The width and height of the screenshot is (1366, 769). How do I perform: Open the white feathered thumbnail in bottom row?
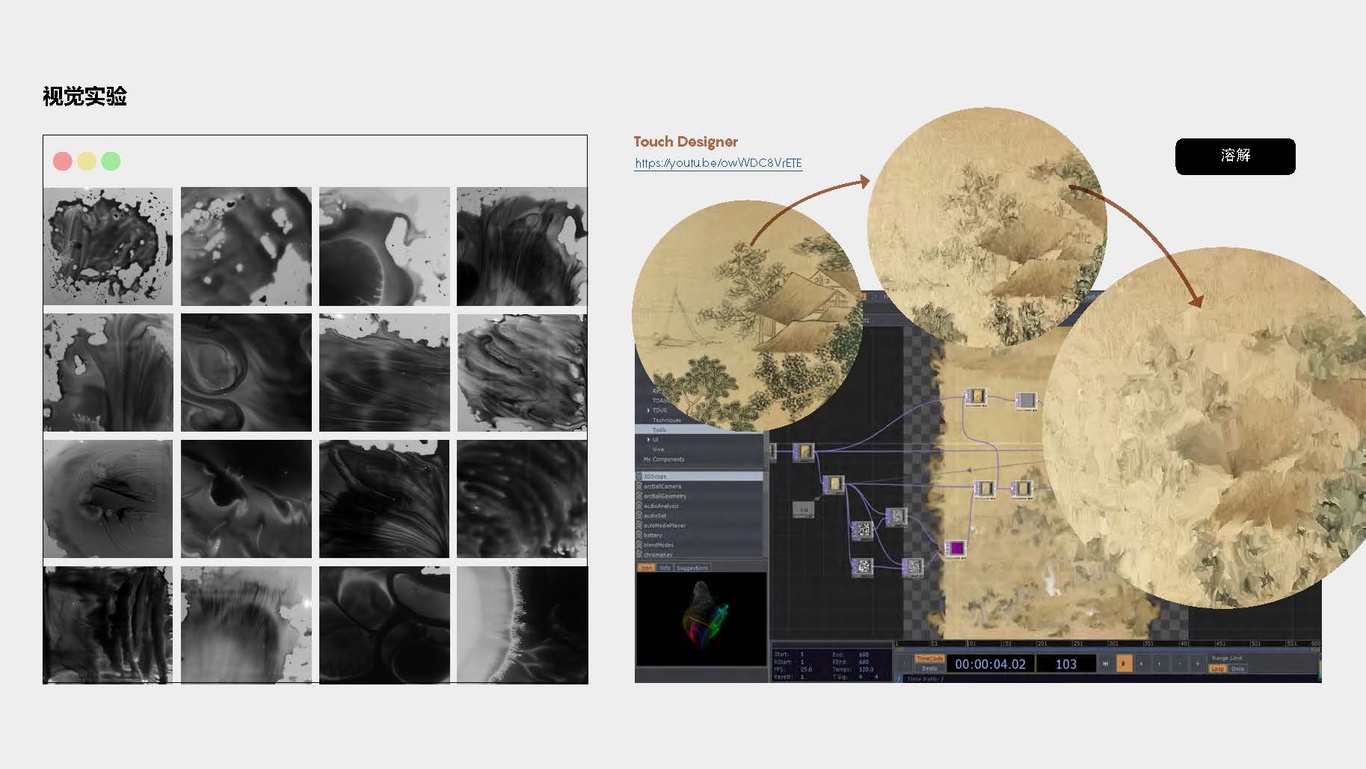(522, 625)
